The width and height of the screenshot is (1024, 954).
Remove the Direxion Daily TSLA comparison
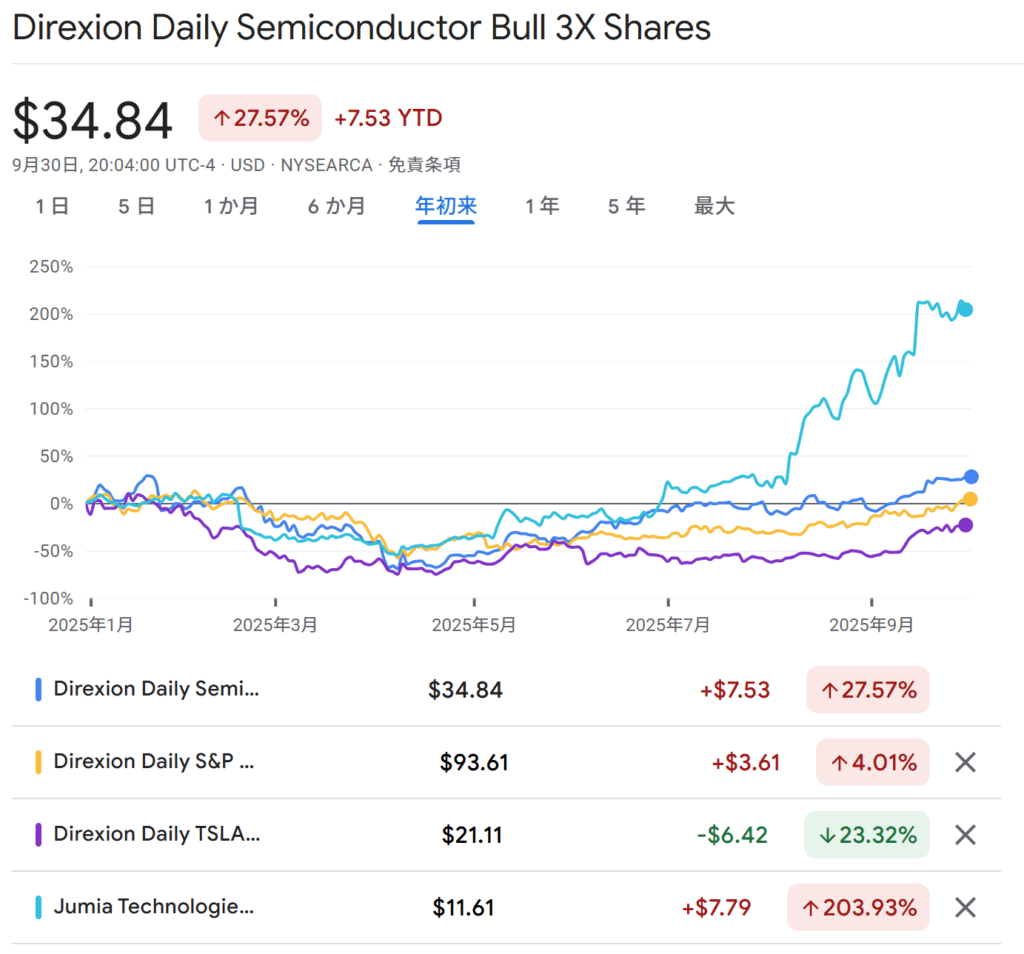(964, 835)
